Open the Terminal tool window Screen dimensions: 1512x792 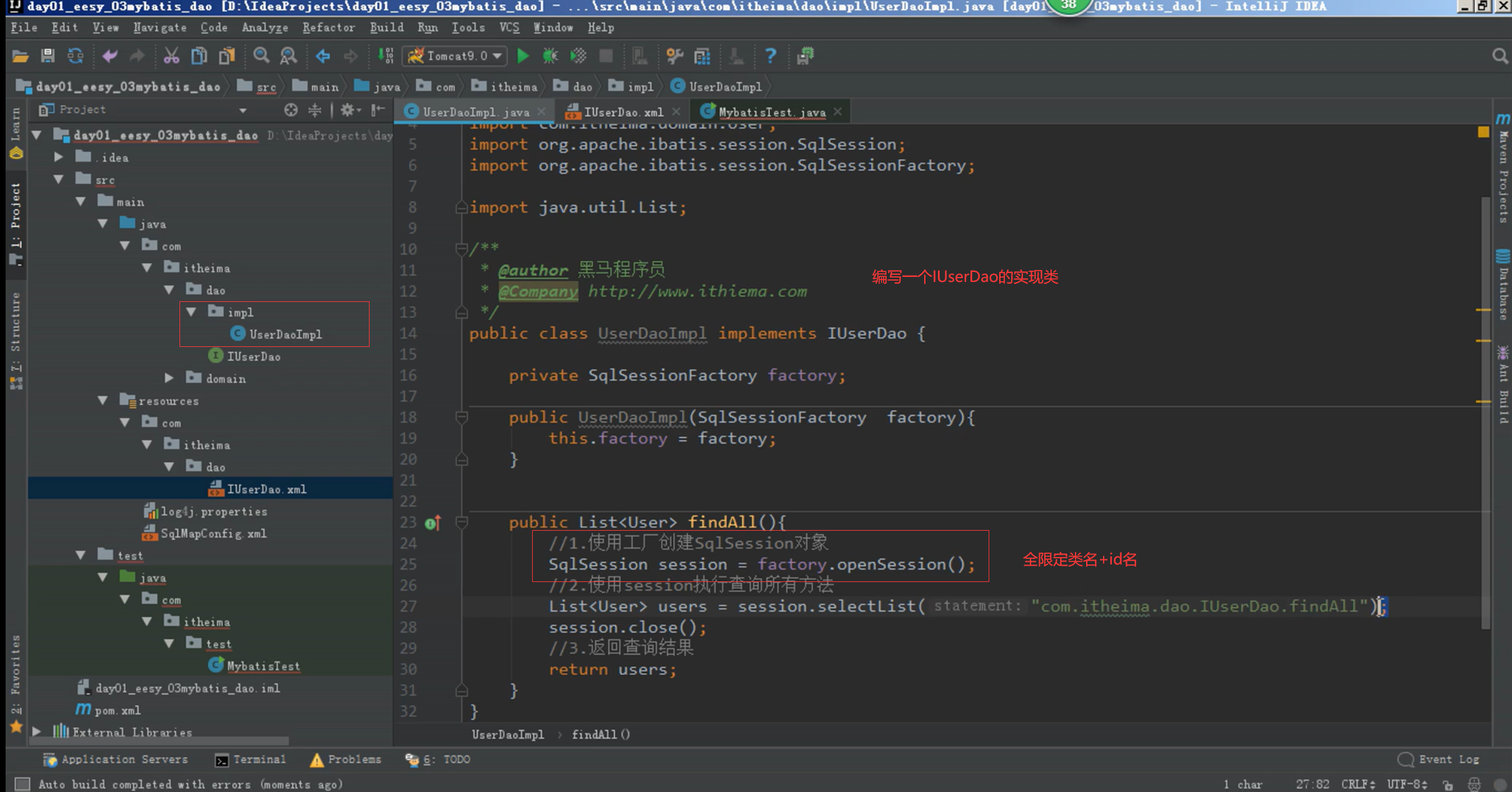[258, 759]
